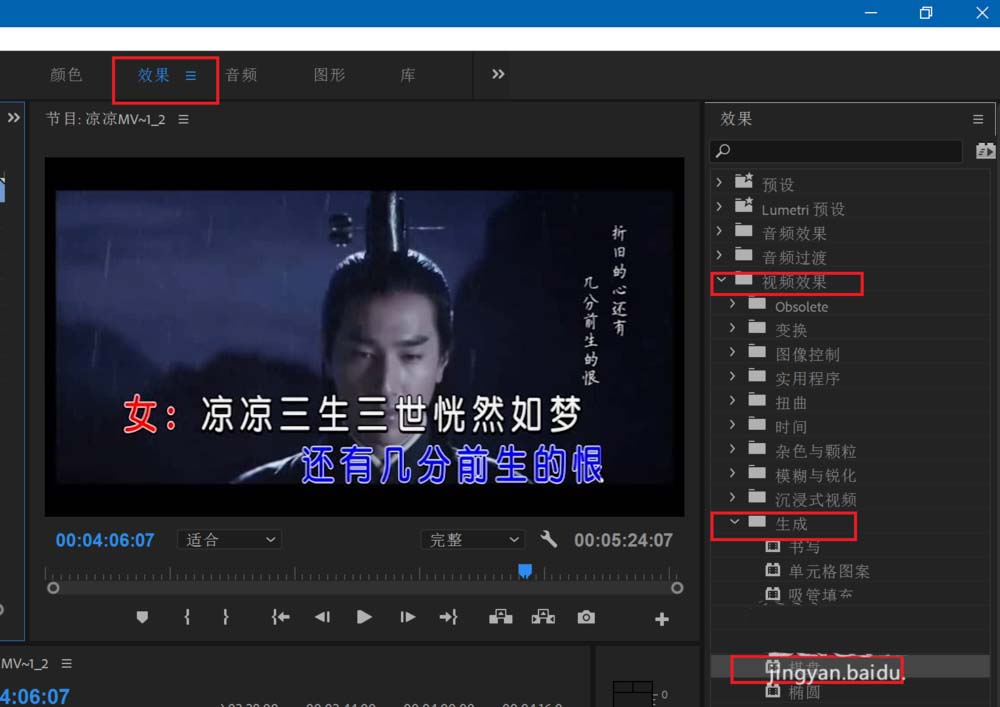This screenshot has height=707, width=1000.
Task: Open the Button Editor plus icon
Action: click(x=662, y=619)
